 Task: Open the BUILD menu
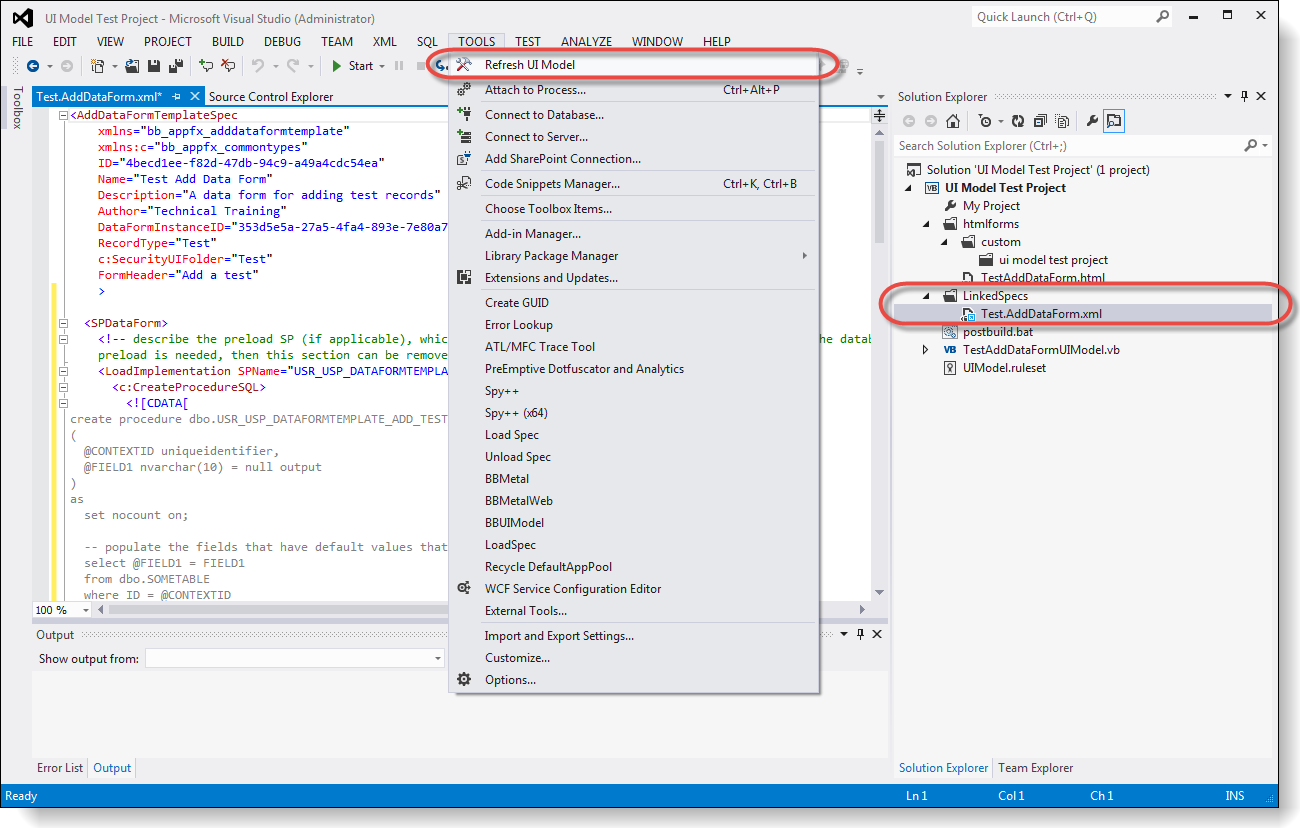[x=228, y=42]
